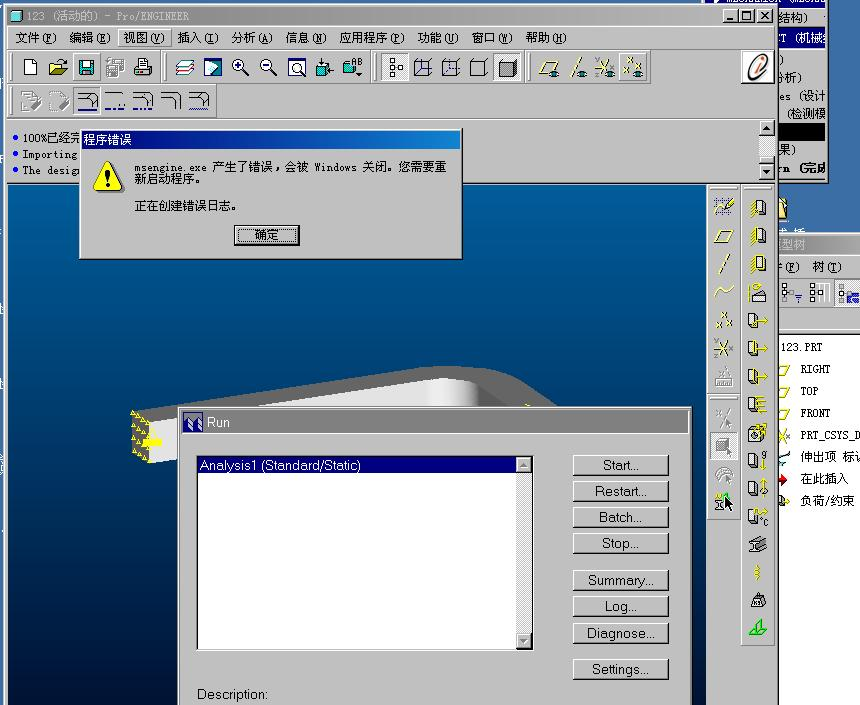
Task: Toggle the model tree display icon
Action: pyautogui.click(x=395, y=67)
